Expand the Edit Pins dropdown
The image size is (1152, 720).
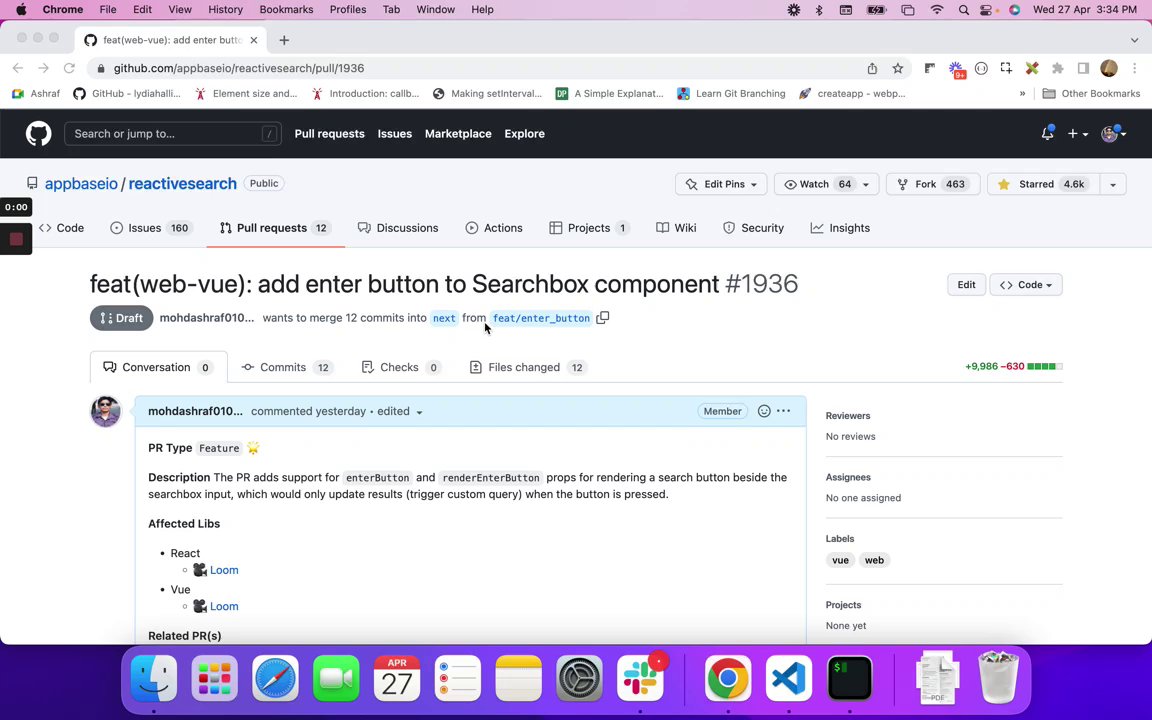(x=721, y=184)
